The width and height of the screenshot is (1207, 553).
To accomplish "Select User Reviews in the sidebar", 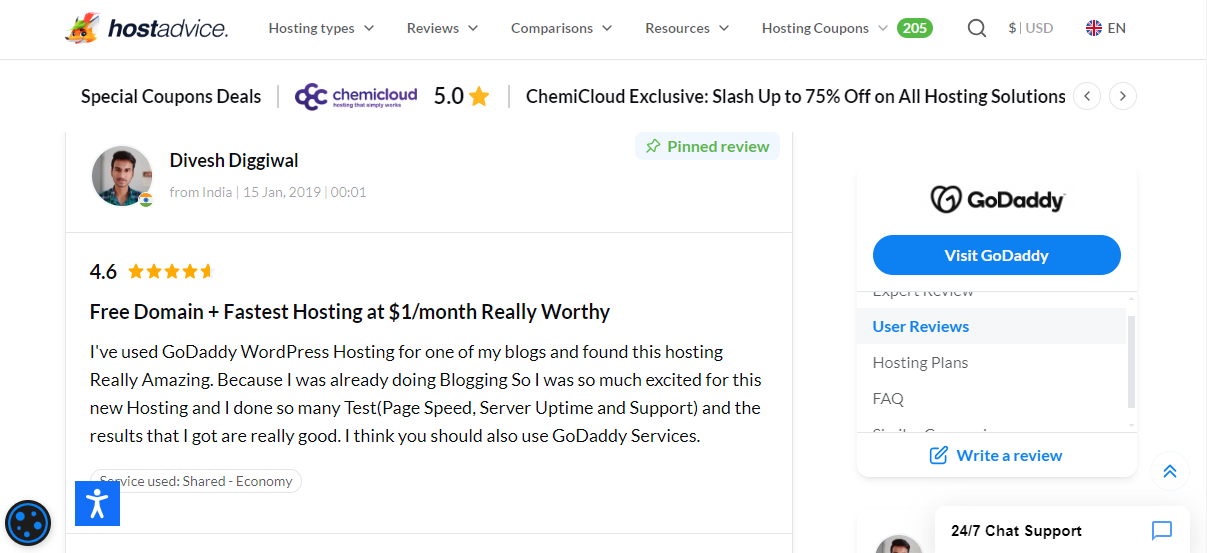I will pyautogui.click(x=920, y=327).
